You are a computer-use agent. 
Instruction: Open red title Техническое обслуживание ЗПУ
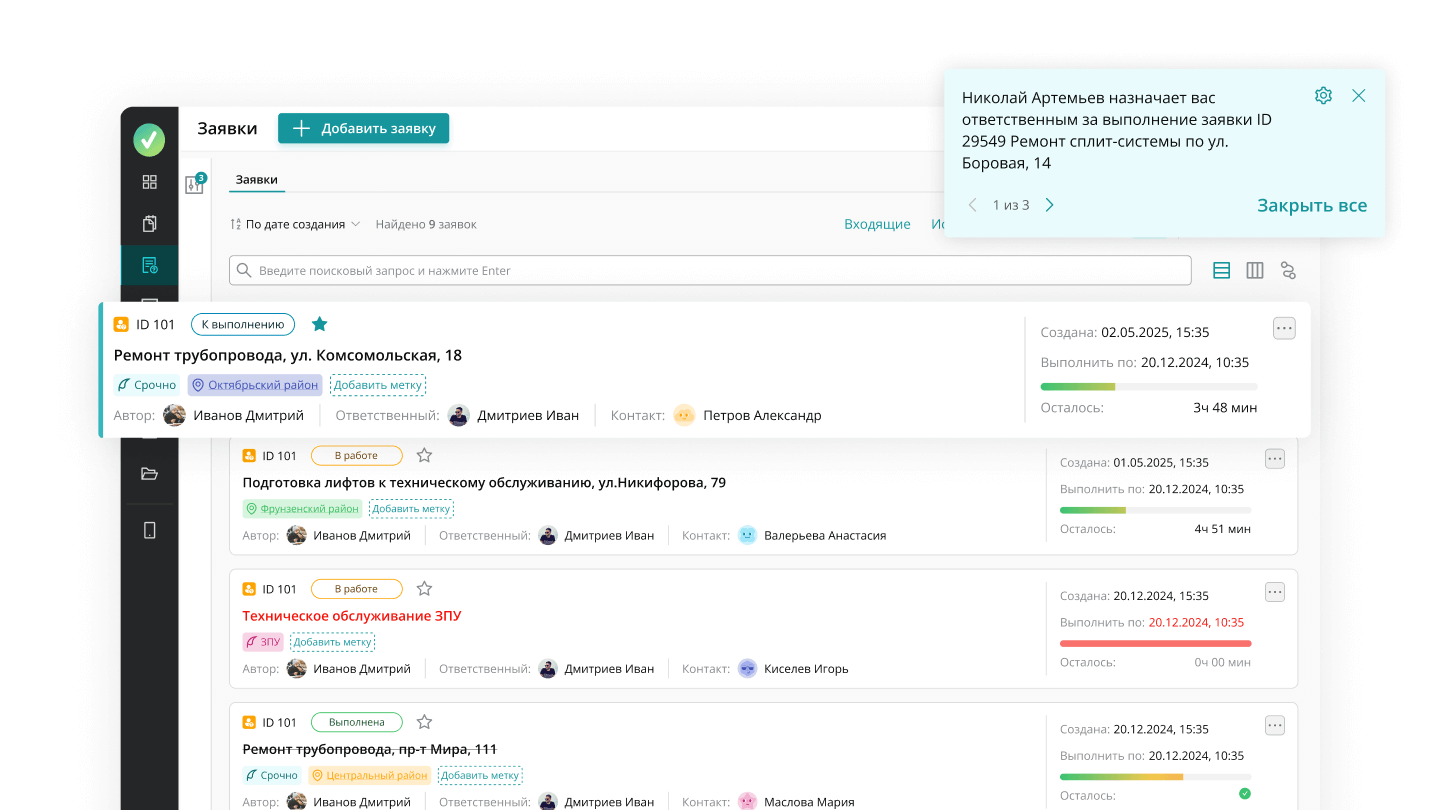[x=352, y=616]
